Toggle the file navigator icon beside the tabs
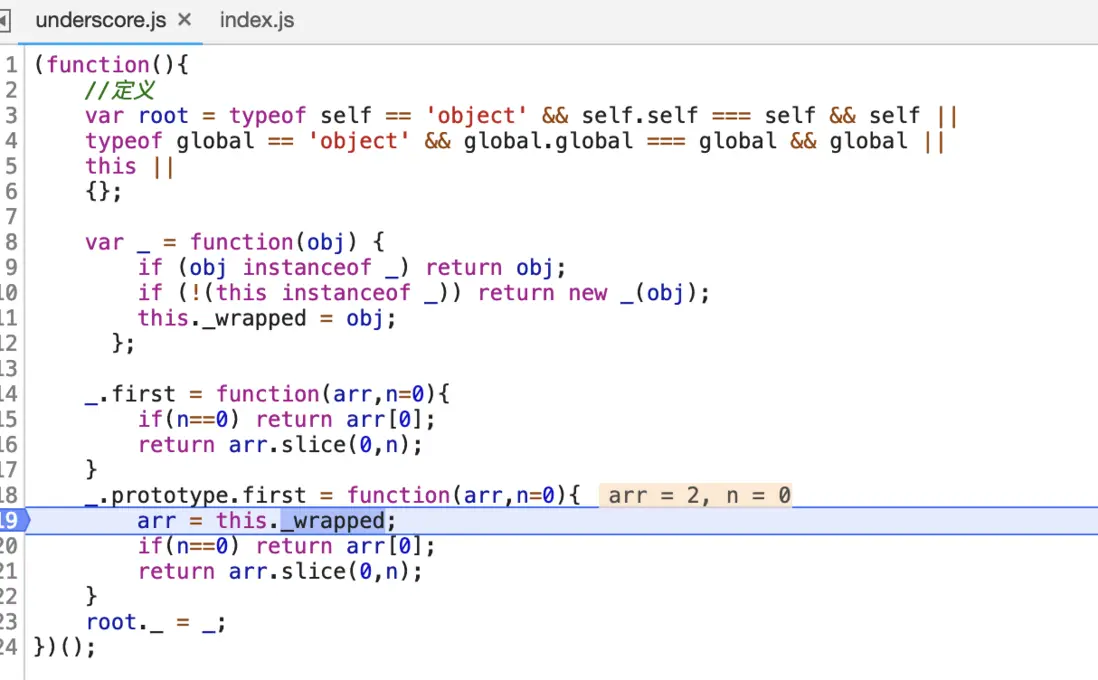 [x=4, y=20]
